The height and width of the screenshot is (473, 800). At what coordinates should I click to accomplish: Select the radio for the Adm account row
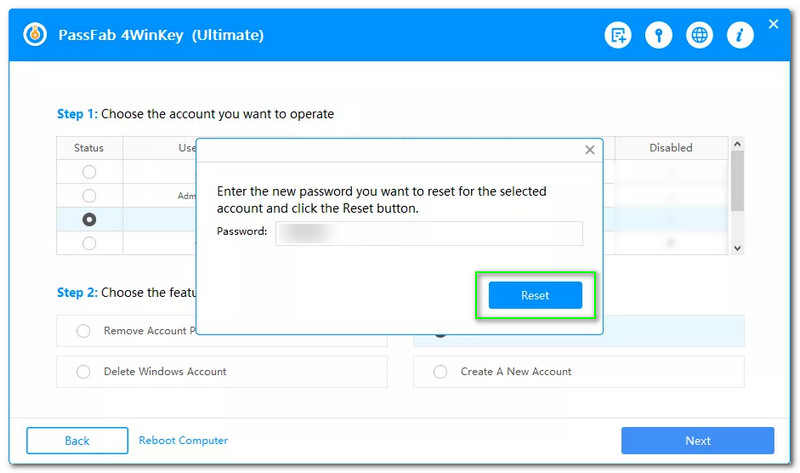point(89,195)
